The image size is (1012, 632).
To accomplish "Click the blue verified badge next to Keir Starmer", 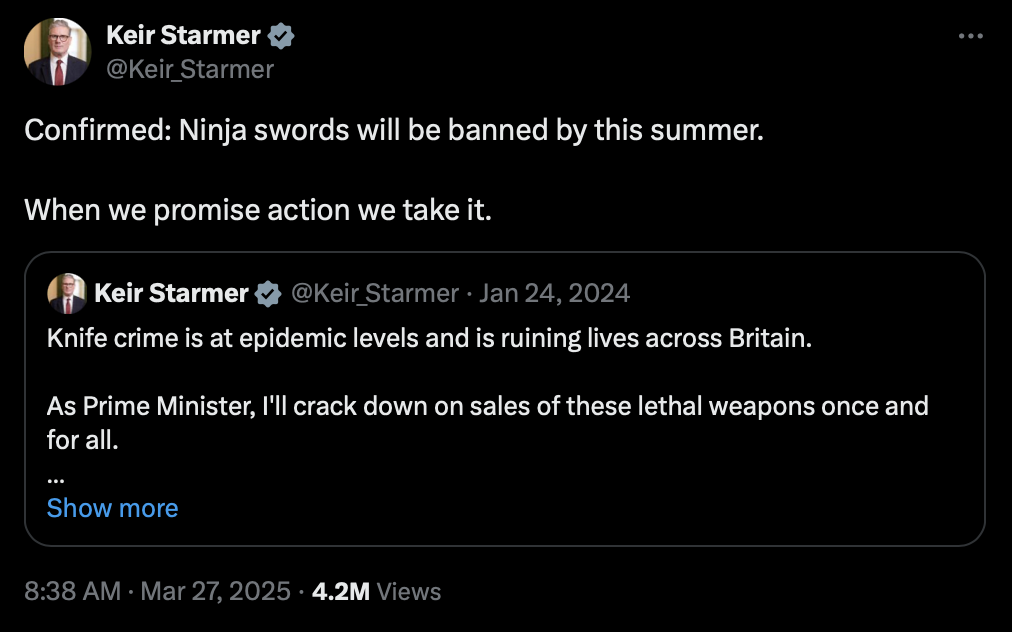I will pos(280,35).
